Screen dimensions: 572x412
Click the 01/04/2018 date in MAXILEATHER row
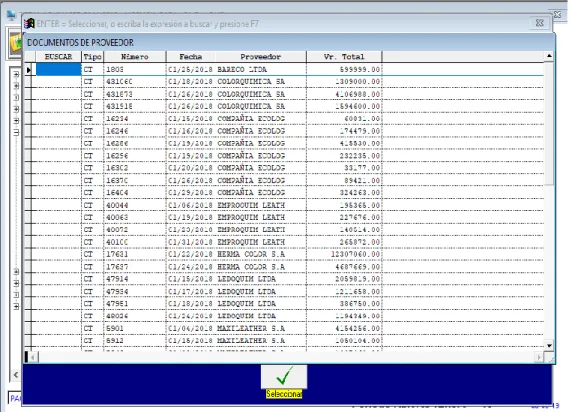[190, 328]
